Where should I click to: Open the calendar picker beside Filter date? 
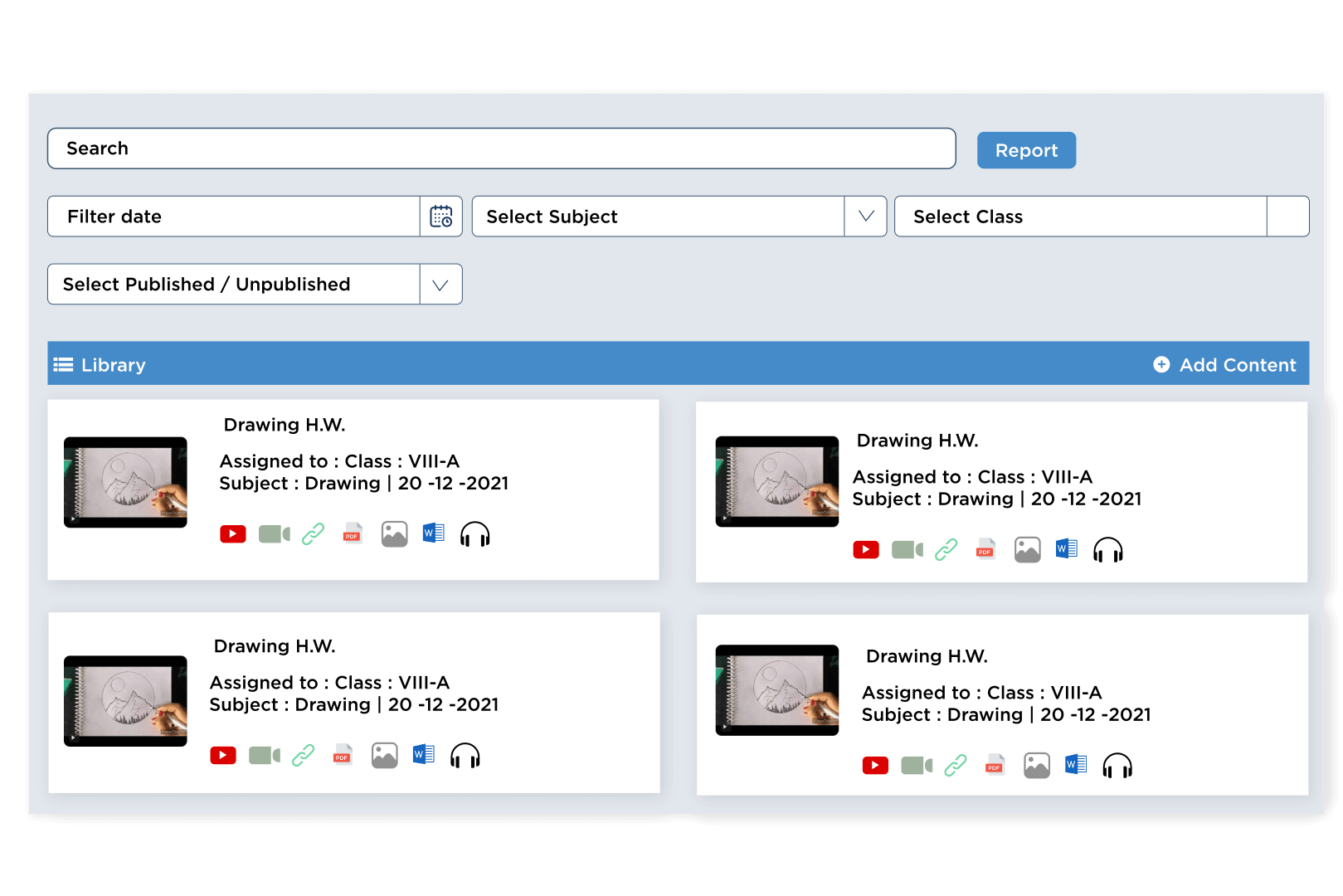(x=441, y=217)
